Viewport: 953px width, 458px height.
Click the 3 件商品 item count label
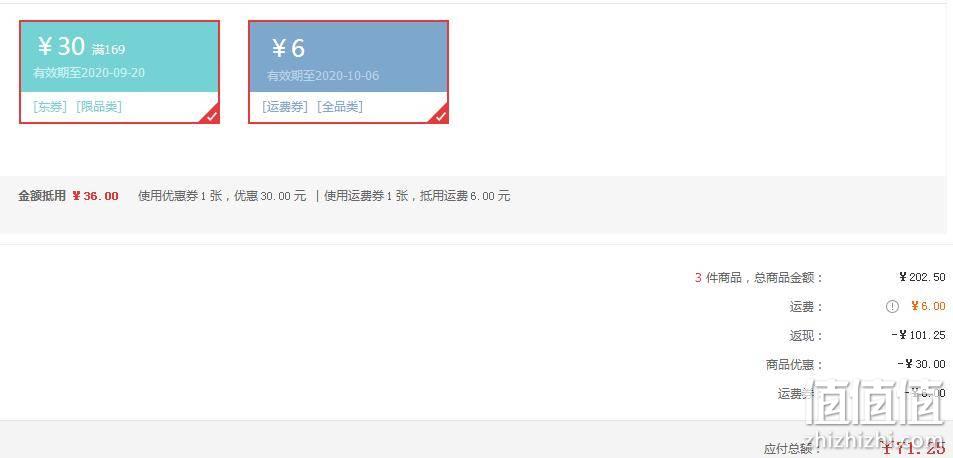718,278
